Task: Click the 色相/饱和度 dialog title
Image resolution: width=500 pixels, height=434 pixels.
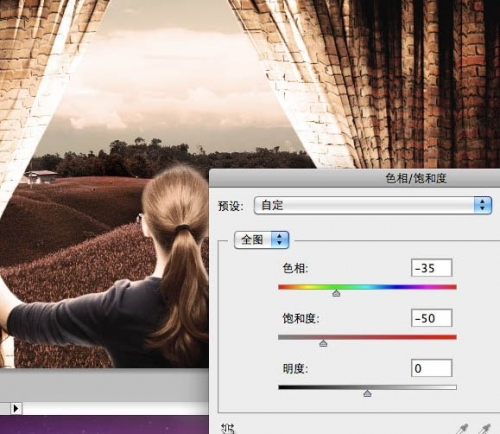Action: tap(416, 178)
